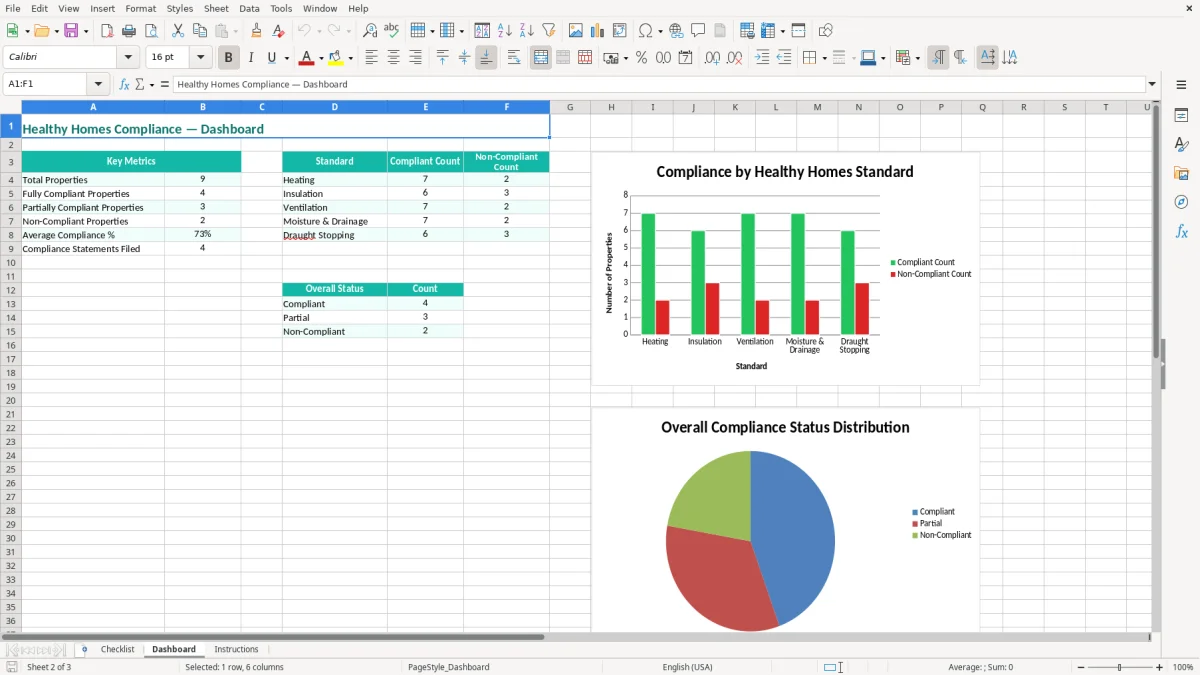The height and width of the screenshot is (675, 1200).
Task: Click the Print icon
Action: 129,31
